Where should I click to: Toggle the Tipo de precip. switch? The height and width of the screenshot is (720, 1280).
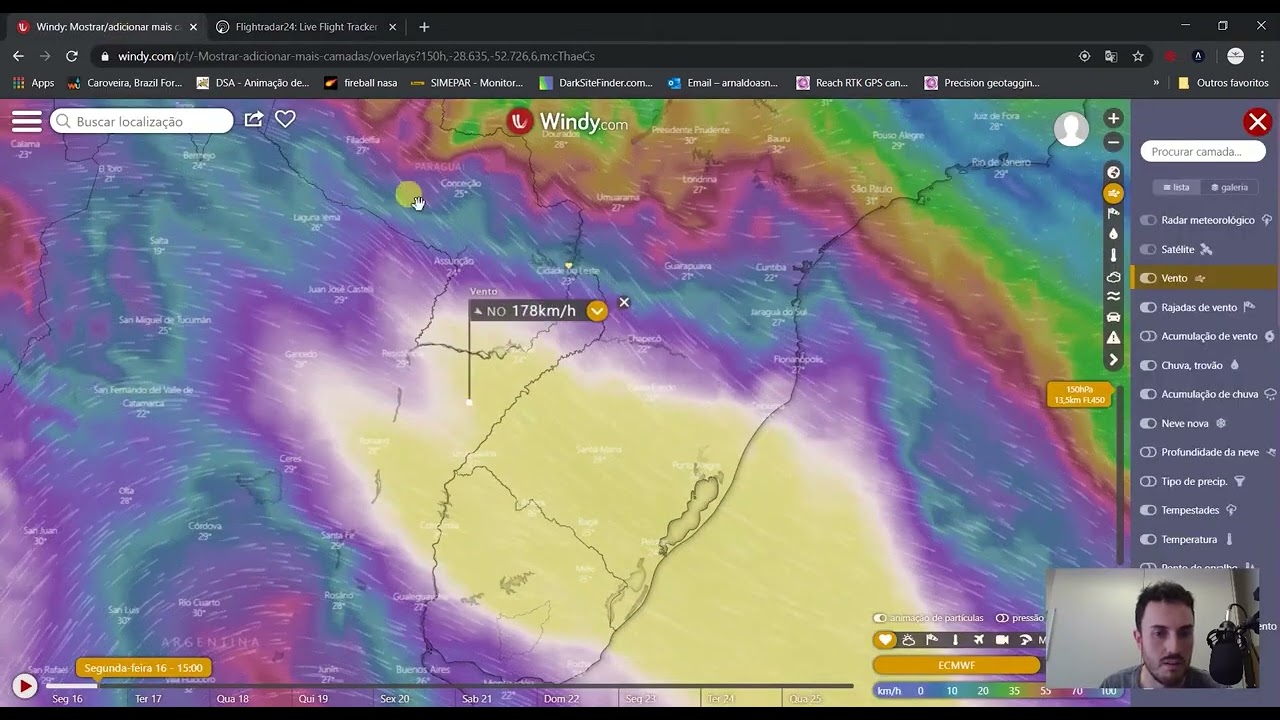[1148, 481]
